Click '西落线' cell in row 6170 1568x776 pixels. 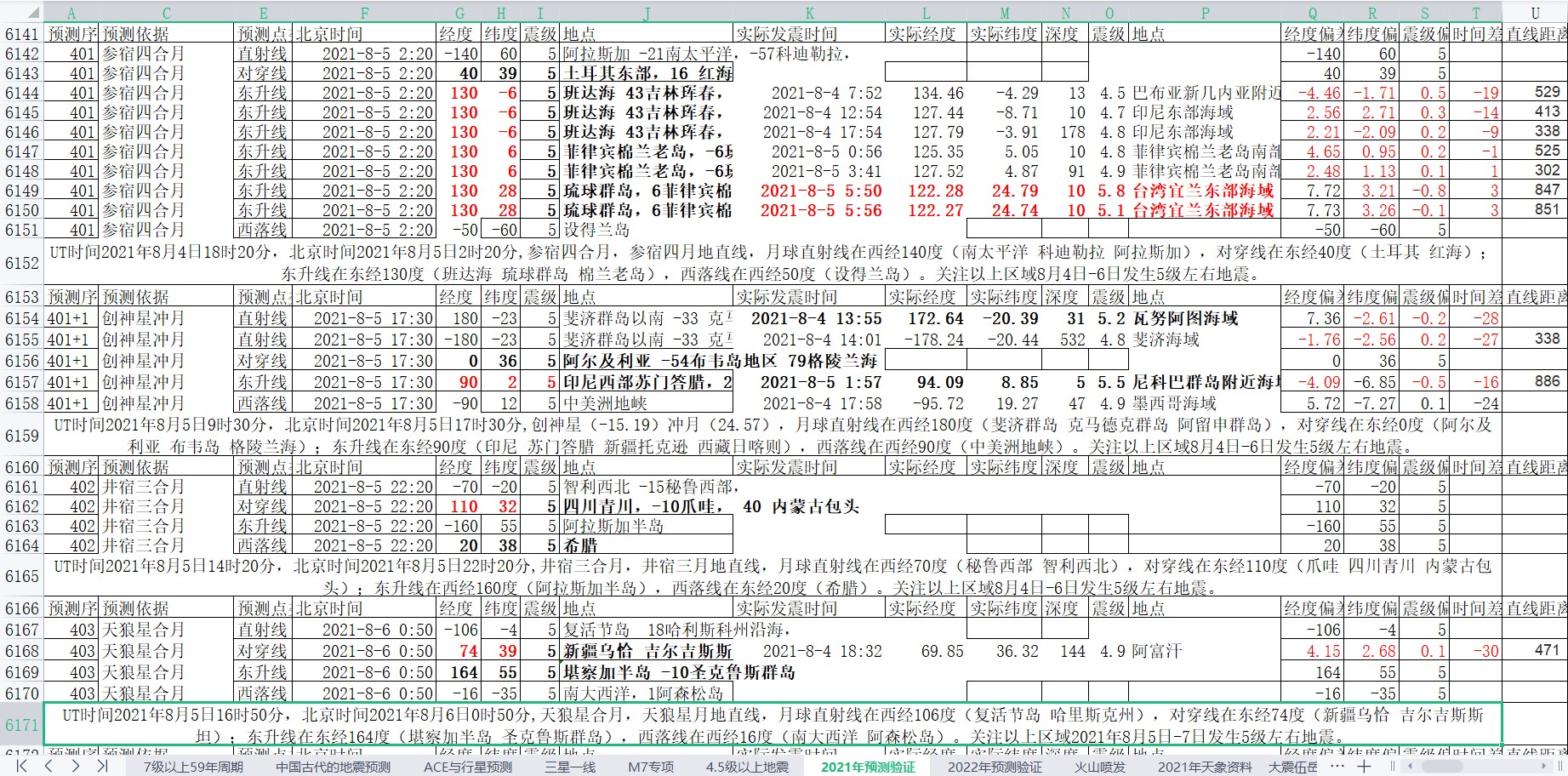click(262, 693)
